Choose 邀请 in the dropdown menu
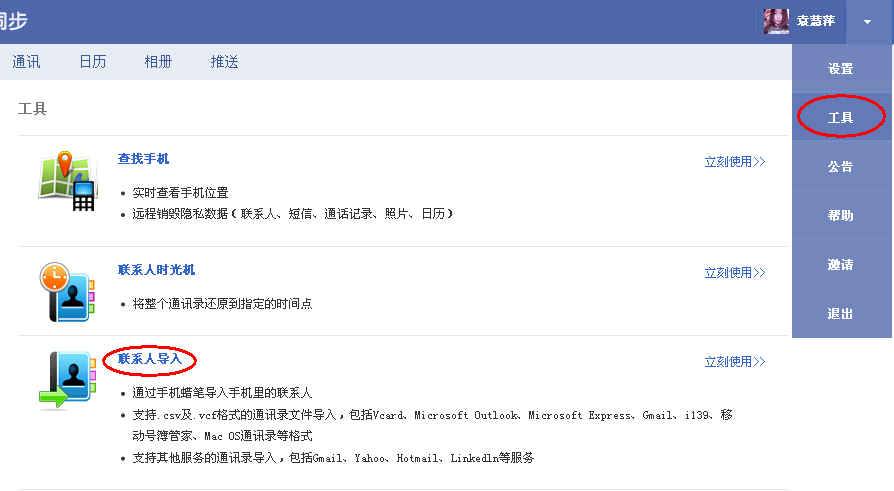Image resolution: width=894 pixels, height=491 pixels. [840, 265]
